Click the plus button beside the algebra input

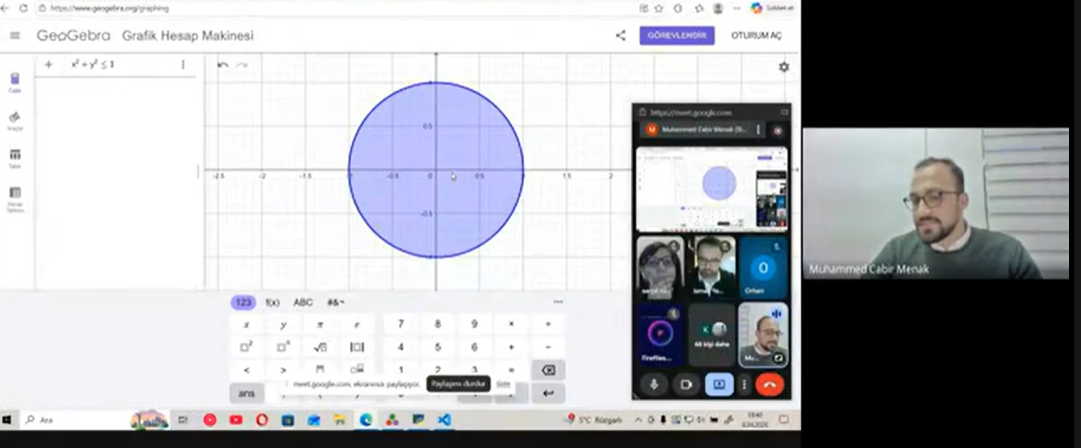[x=48, y=64]
